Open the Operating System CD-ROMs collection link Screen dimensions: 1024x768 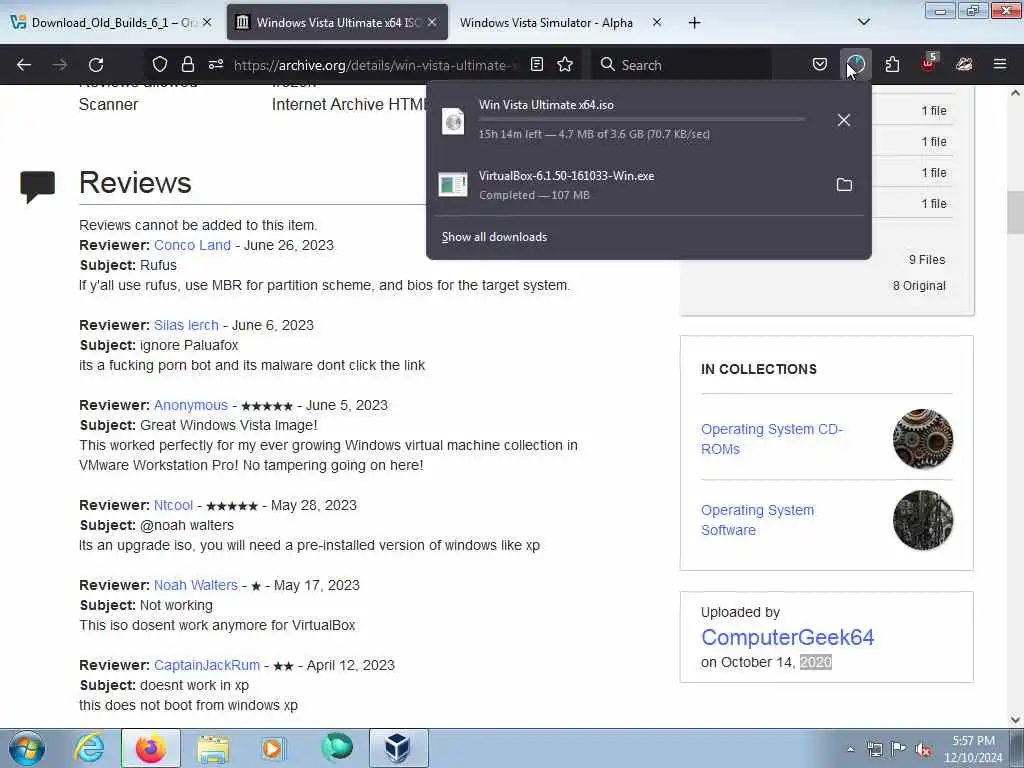tap(772, 440)
